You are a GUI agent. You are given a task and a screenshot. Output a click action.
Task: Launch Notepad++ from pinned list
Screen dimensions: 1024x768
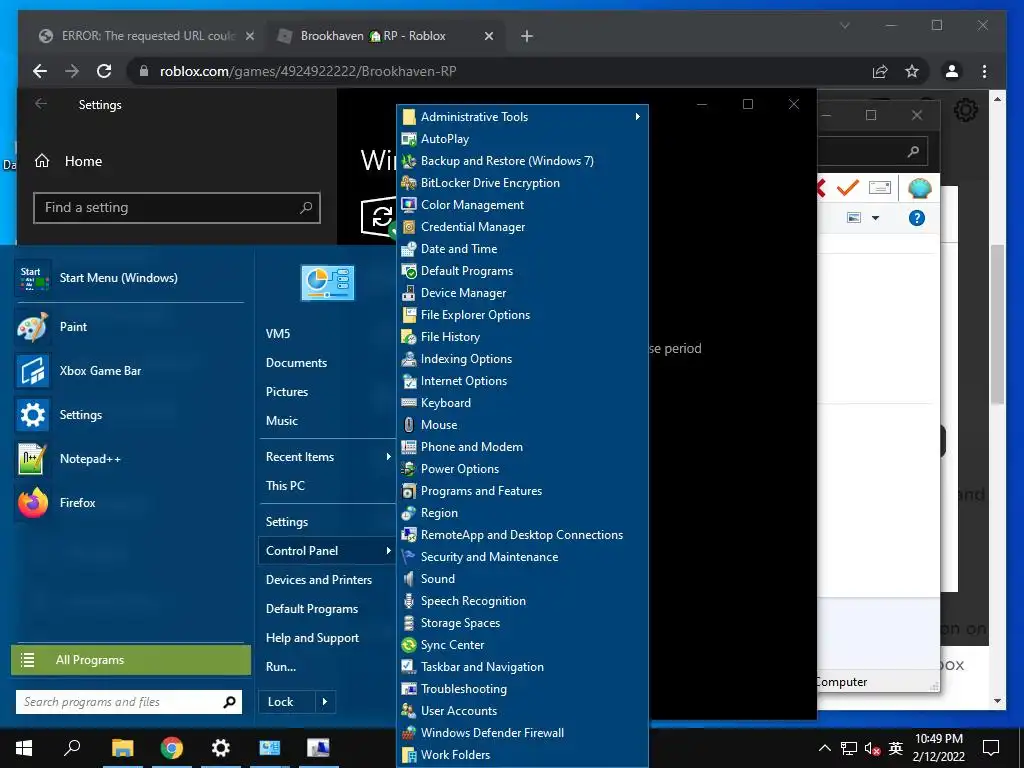pos(128,458)
